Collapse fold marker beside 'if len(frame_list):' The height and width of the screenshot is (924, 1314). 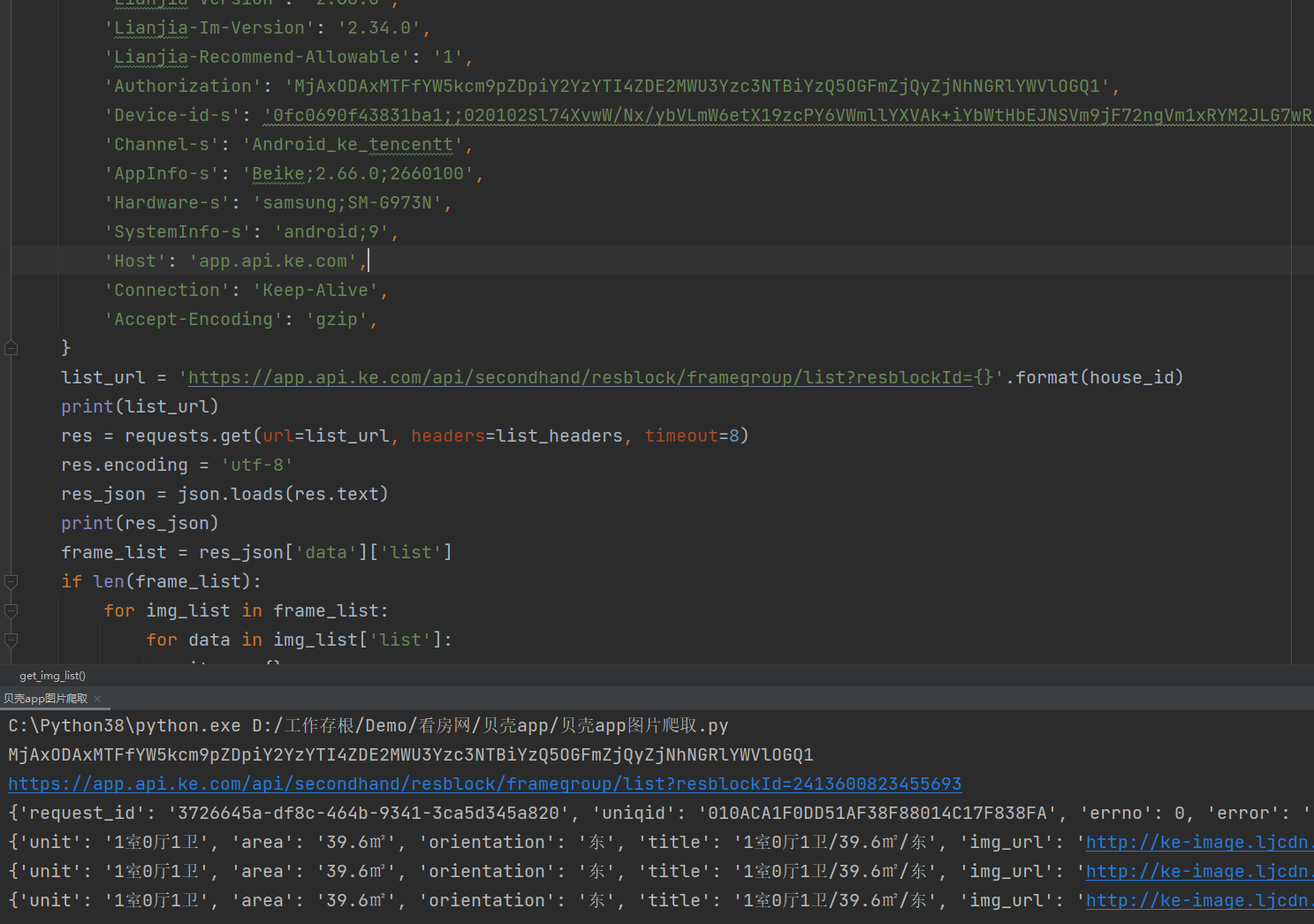(x=11, y=581)
